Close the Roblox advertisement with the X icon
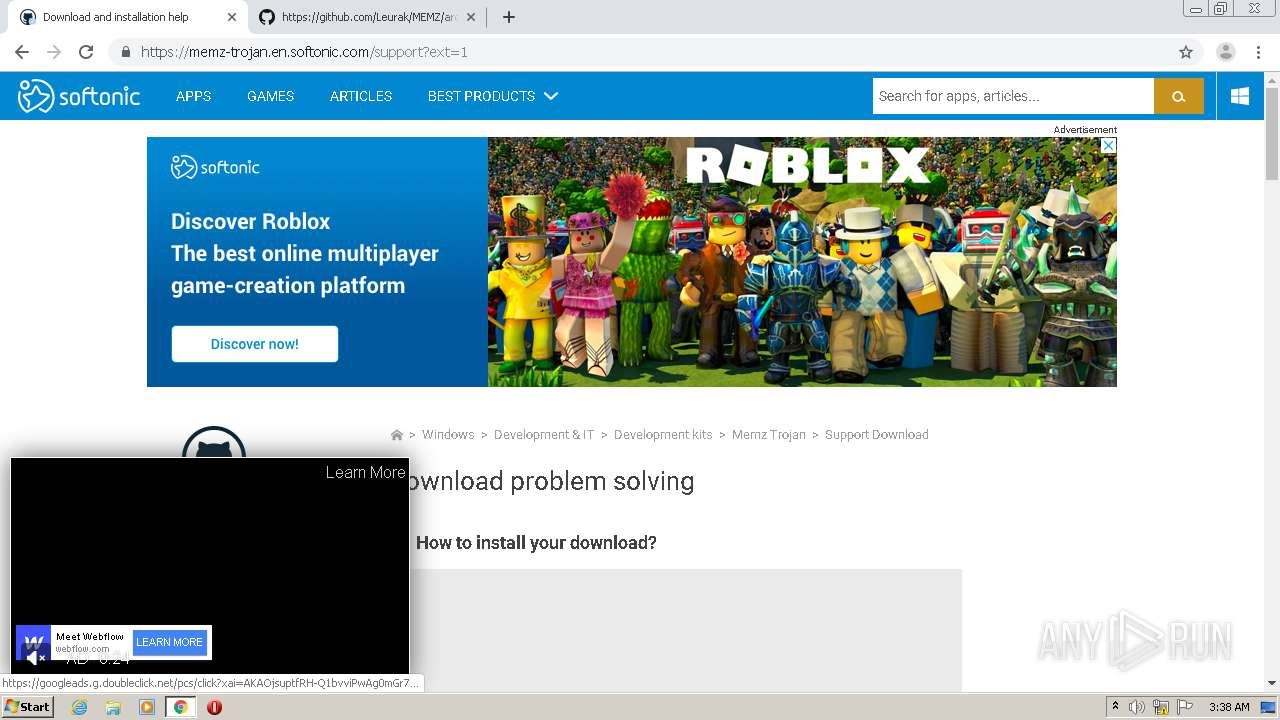The width and height of the screenshot is (1280, 720). pos(1108,145)
